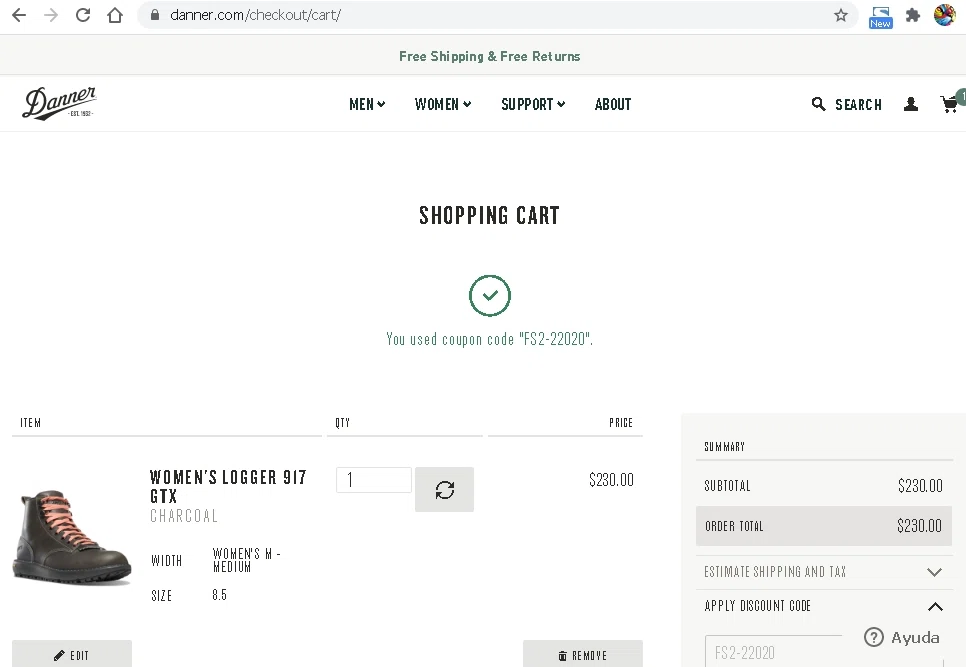Go back with browser back arrow
The width and height of the screenshot is (966, 667).
(19, 15)
